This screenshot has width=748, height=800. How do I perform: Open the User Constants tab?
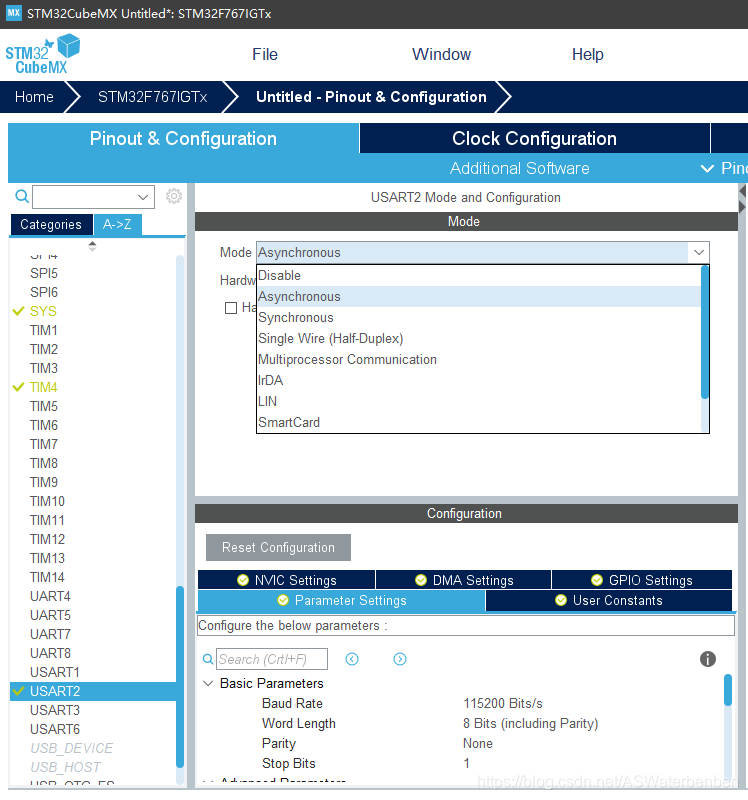tap(609, 601)
